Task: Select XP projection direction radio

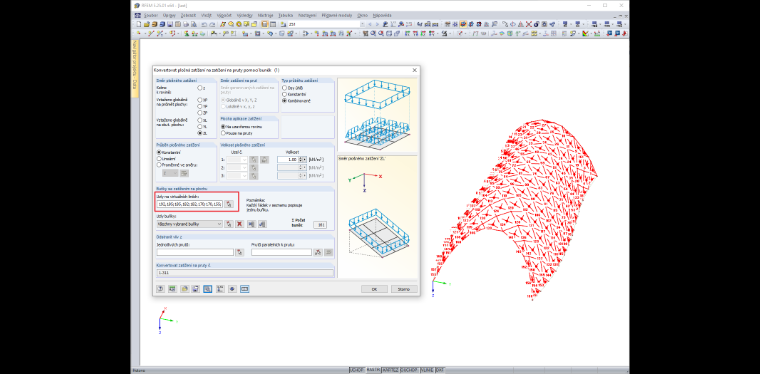Action: tap(200, 99)
